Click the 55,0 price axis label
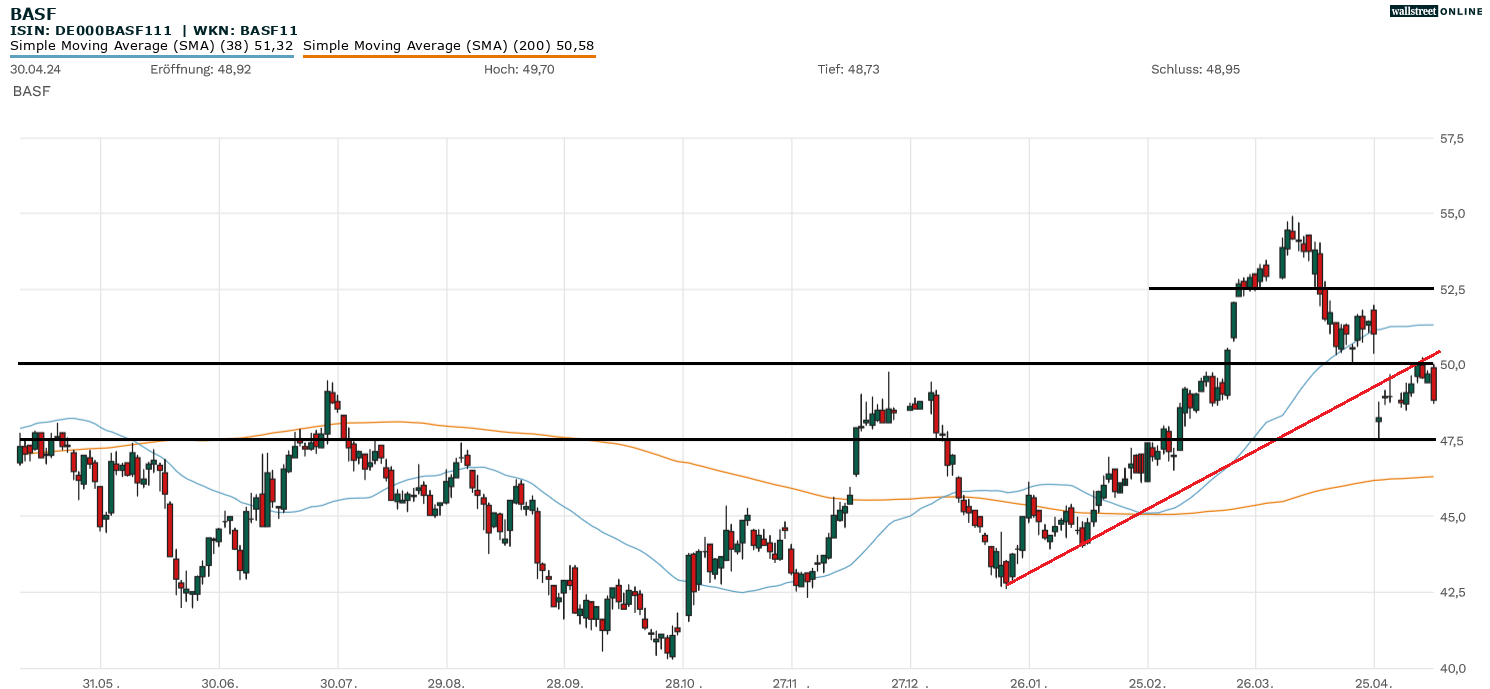 pos(1452,214)
